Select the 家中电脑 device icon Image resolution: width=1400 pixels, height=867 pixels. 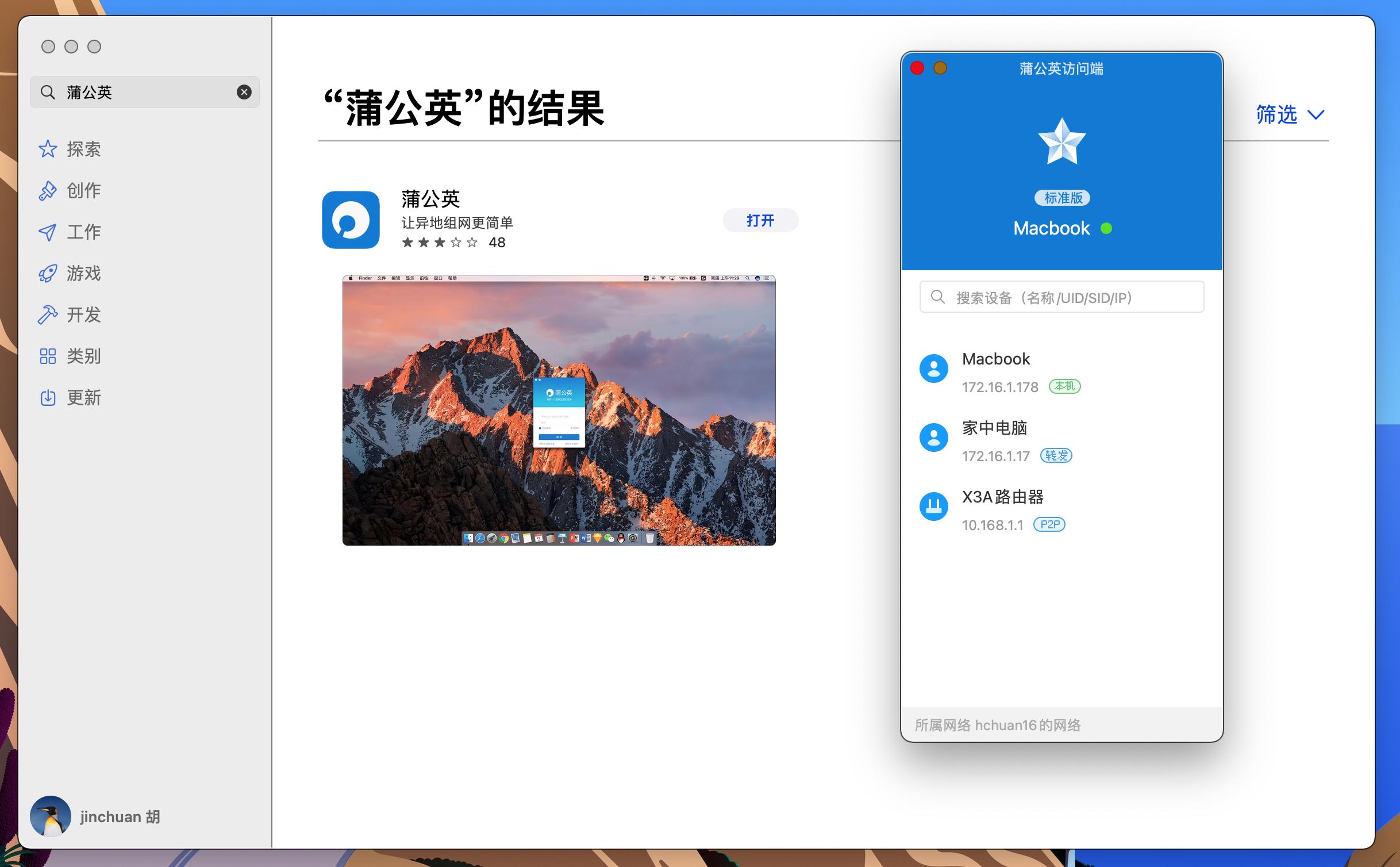(x=933, y=438)
